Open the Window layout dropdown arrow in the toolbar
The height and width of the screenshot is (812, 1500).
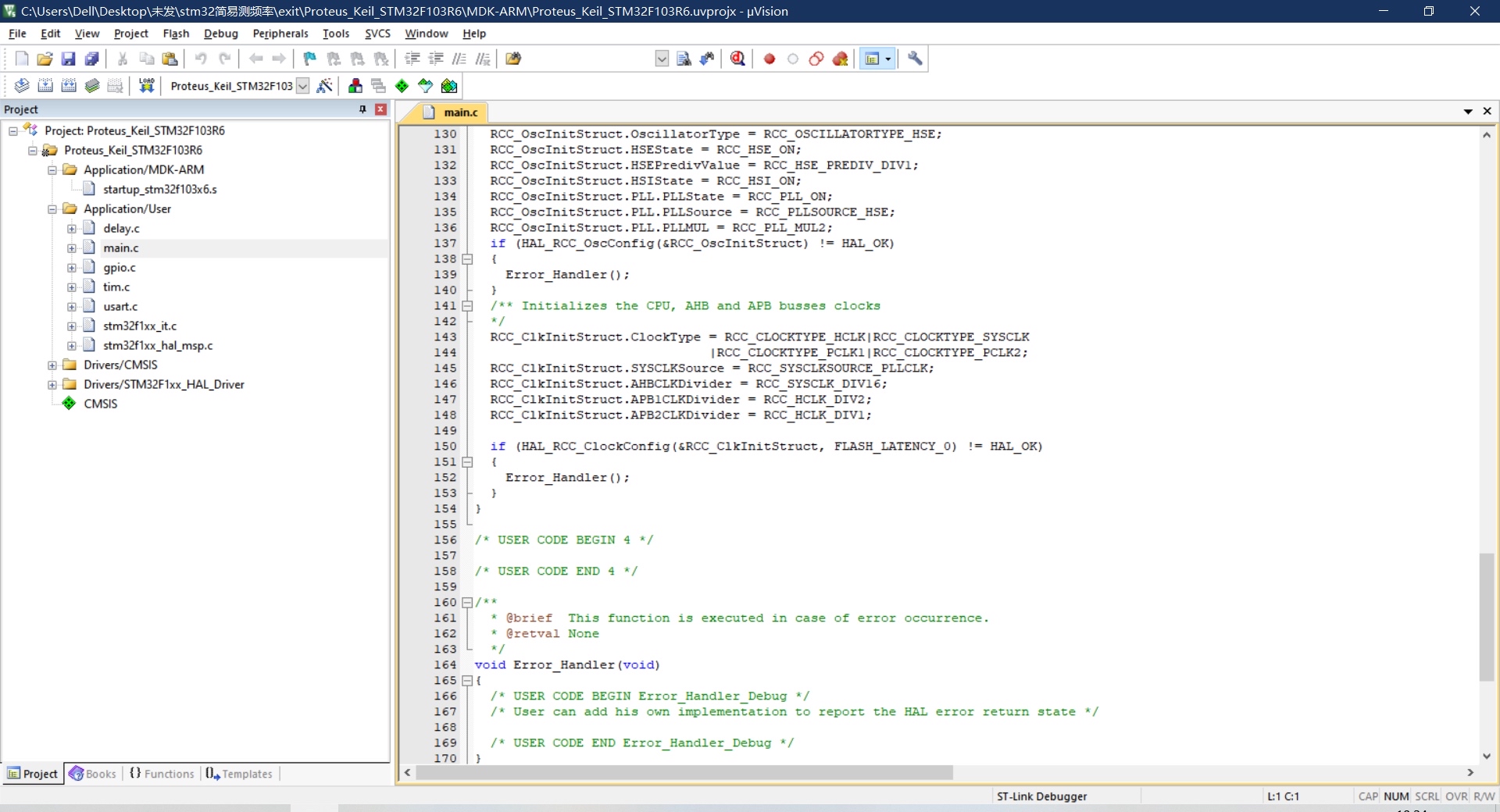click(888, 59)
